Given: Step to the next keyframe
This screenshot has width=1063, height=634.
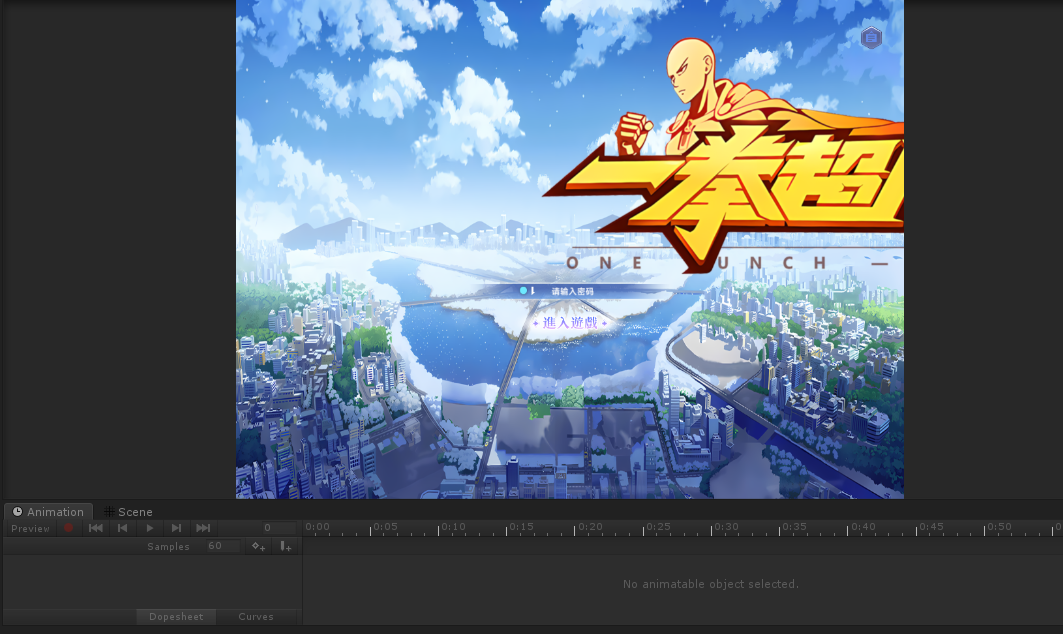Looking at the screenshot, I should click(x=176, y=528).
